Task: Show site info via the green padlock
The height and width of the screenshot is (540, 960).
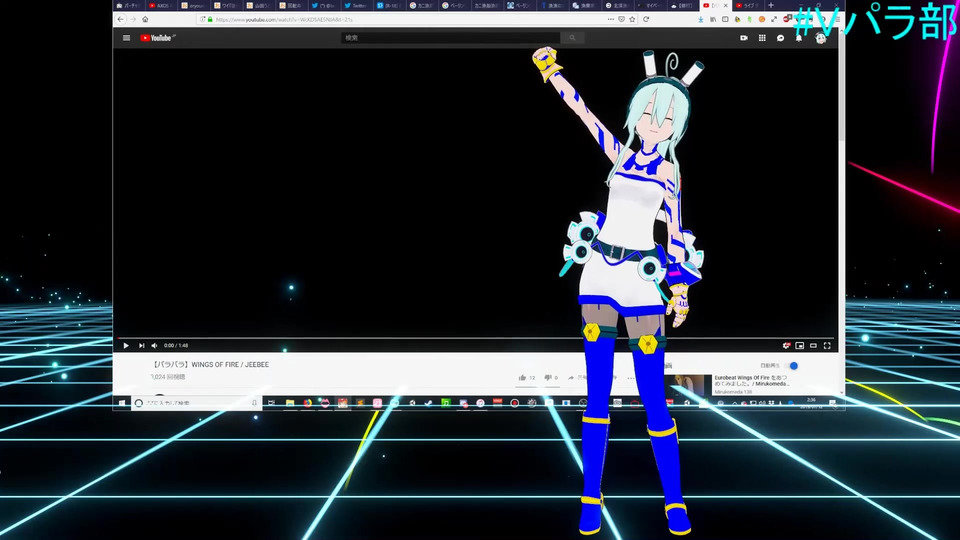Action: point(210,20)
